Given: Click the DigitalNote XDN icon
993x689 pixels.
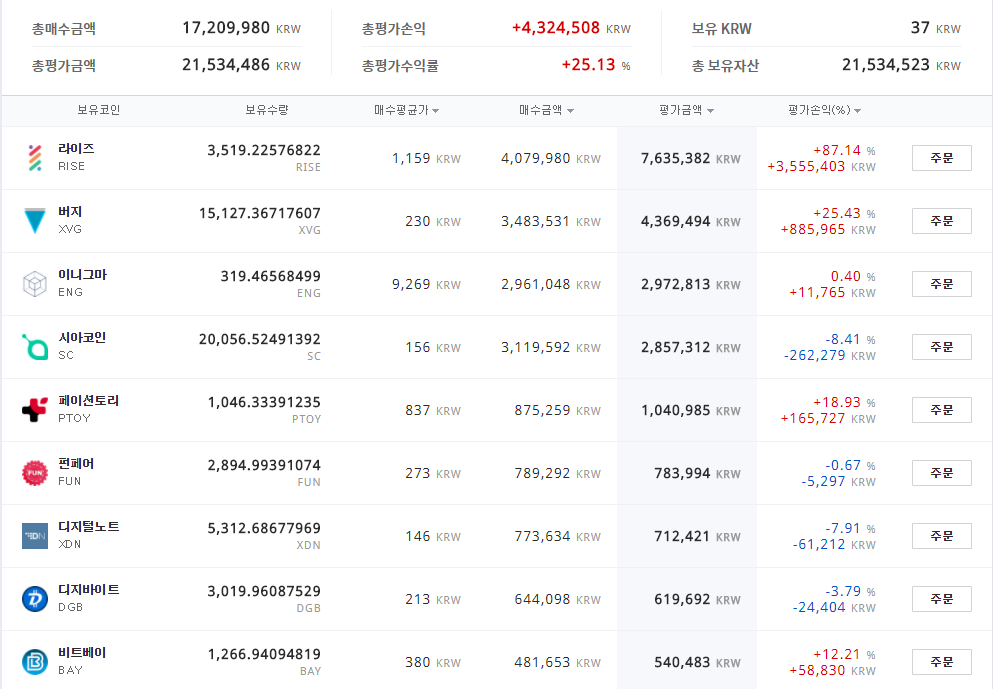Looking at the screenshot, I should (35, 536).
